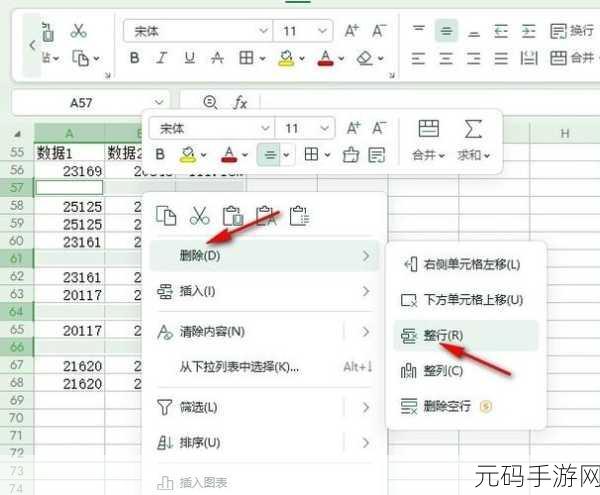Image resolution: width=600 pixels, height=495 pixels.
Task: Apply red font color in ribbon
Action: (x=325, y=58)
